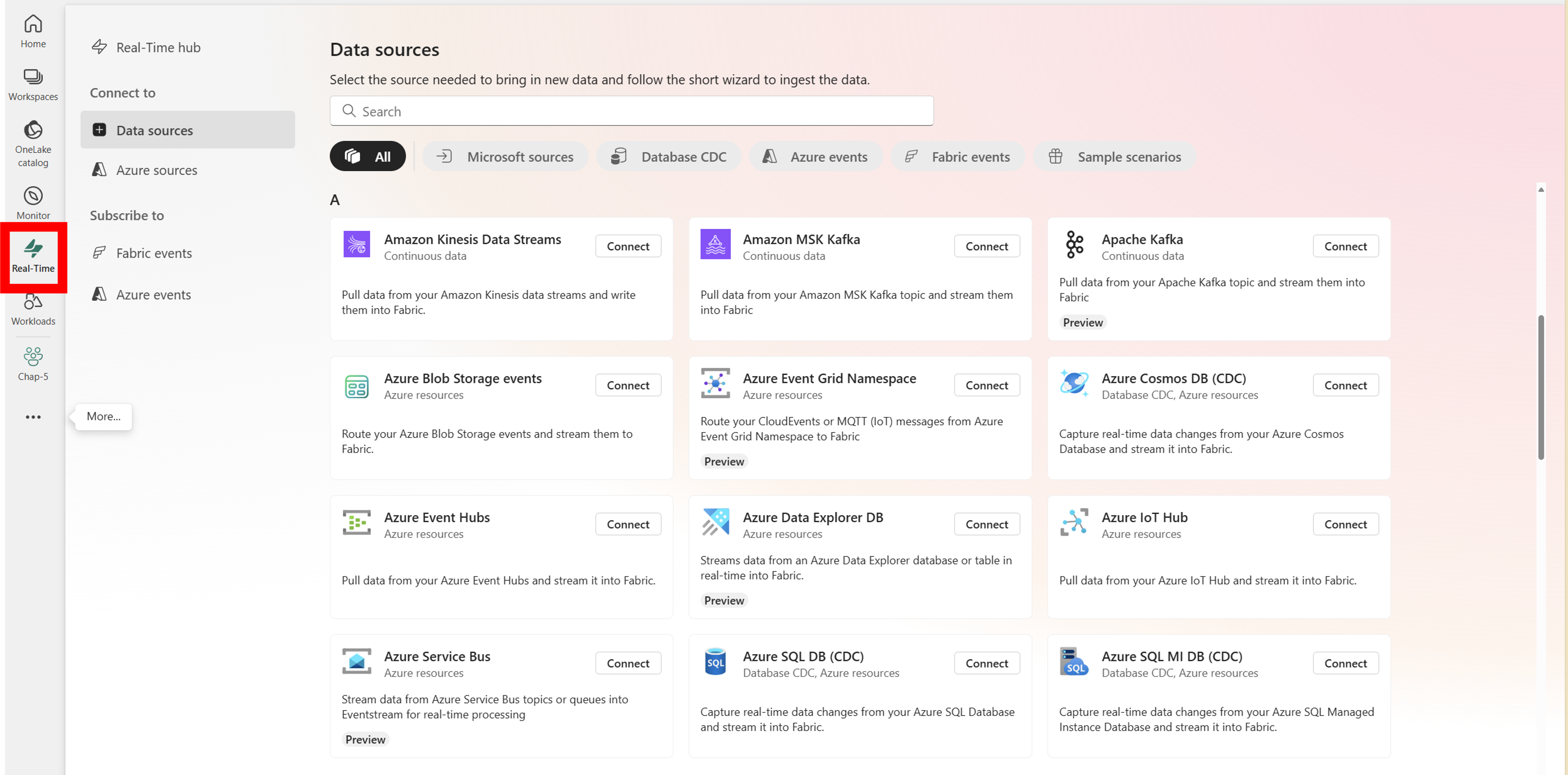Filter by Fabric events tab
The width and height of the screenshot is (1568, 775).
tap(957, 156)
